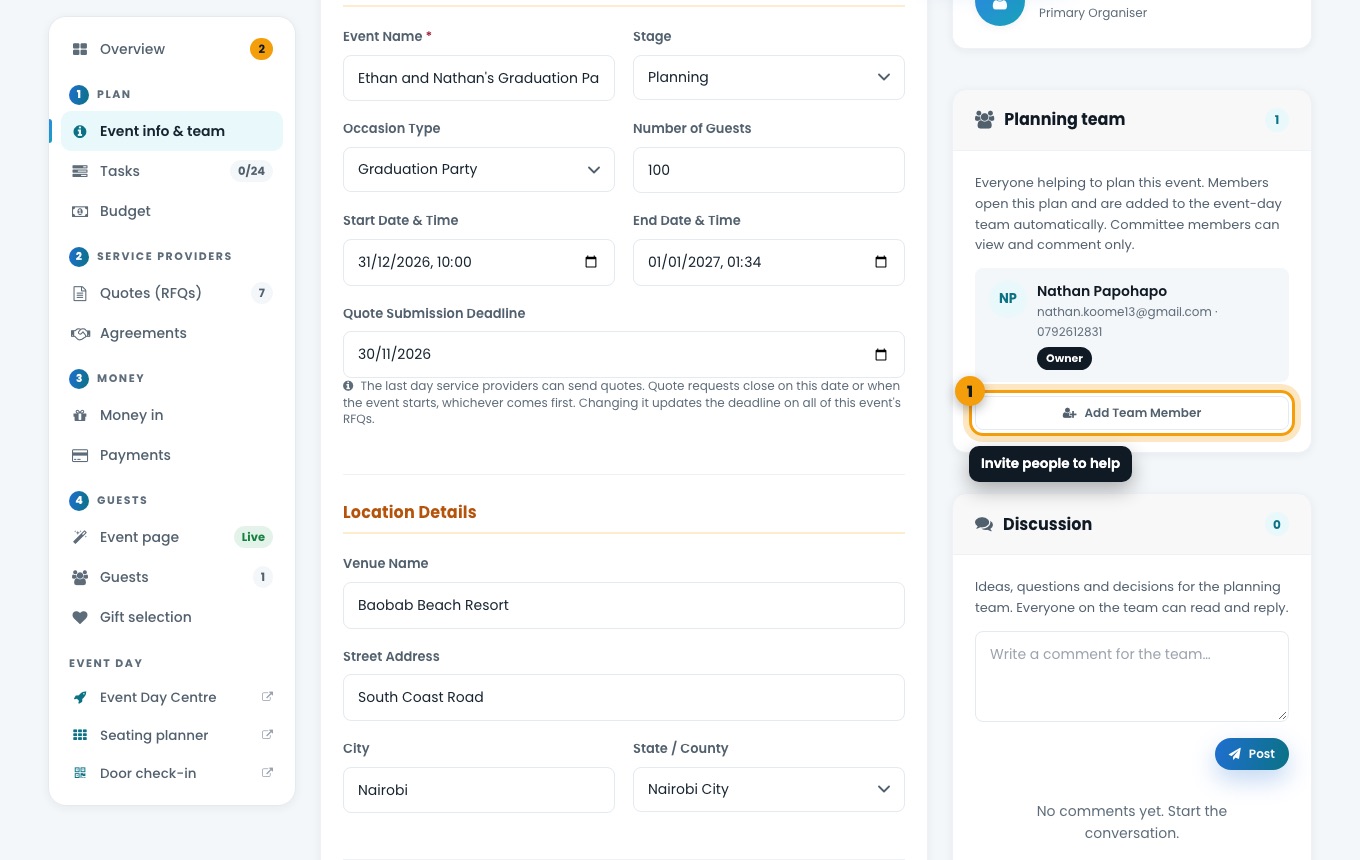
Task: Click the Live badge on Event page
Action: pos(253,537)
